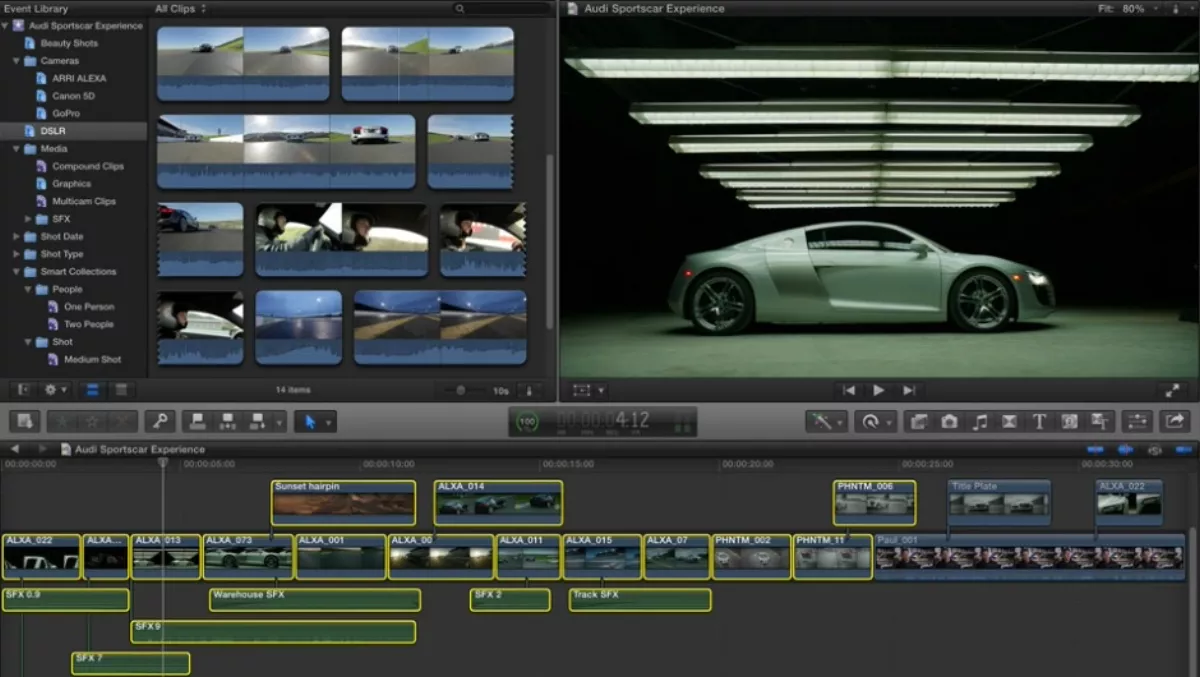
Task: Click the Import Media toolbar icon
Action: (x=27, y=421)
